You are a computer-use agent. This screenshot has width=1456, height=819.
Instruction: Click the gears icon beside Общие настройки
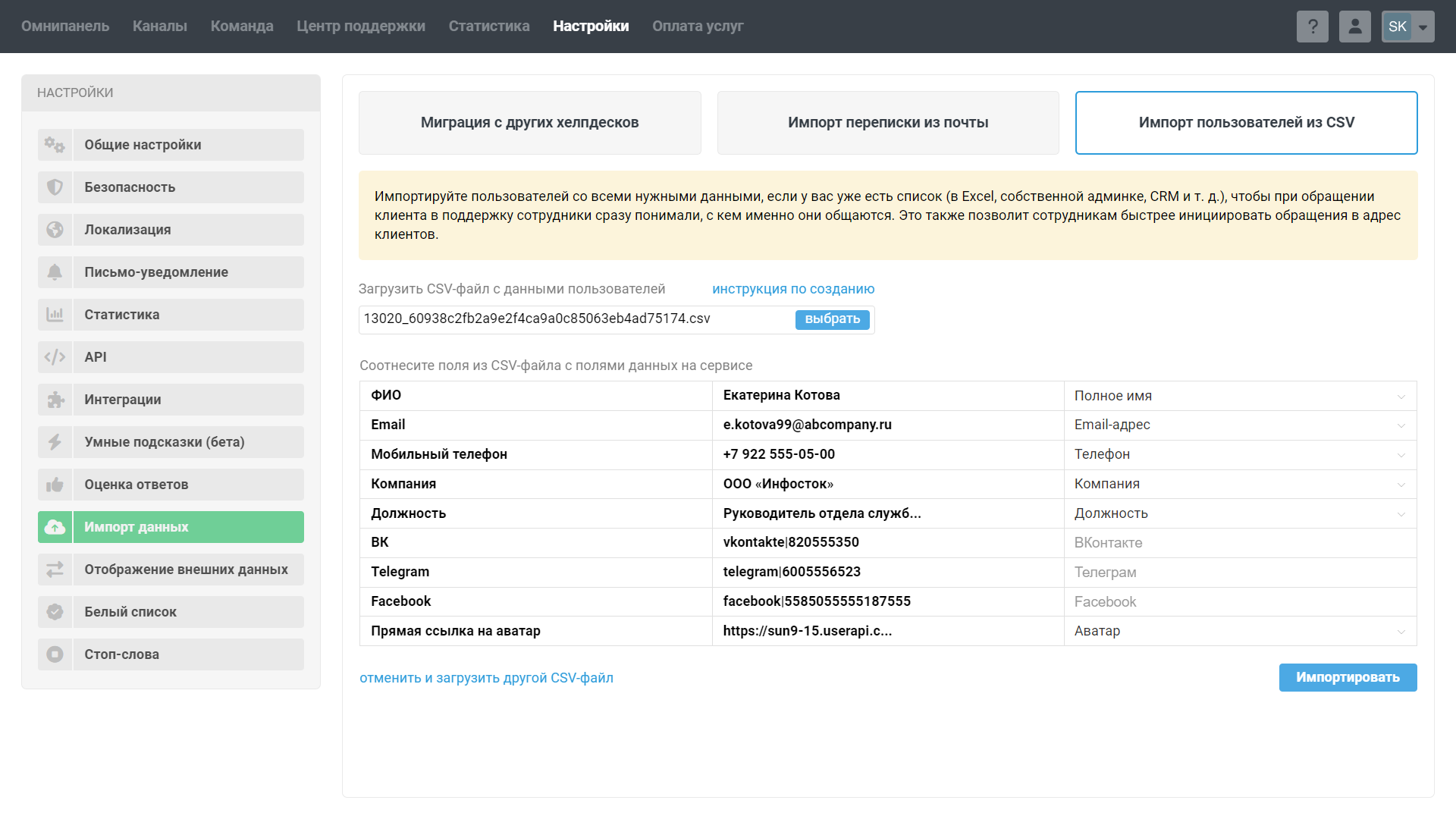point(55,145)
